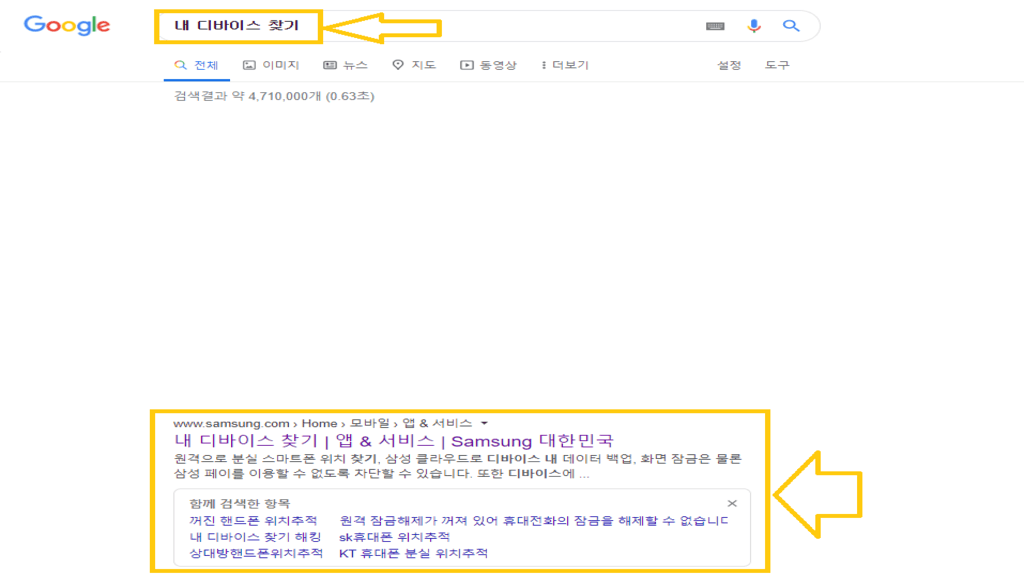Screen dimensions: 1024x576
Task: Open the 뉴스 tab
Action: point(345,65)
